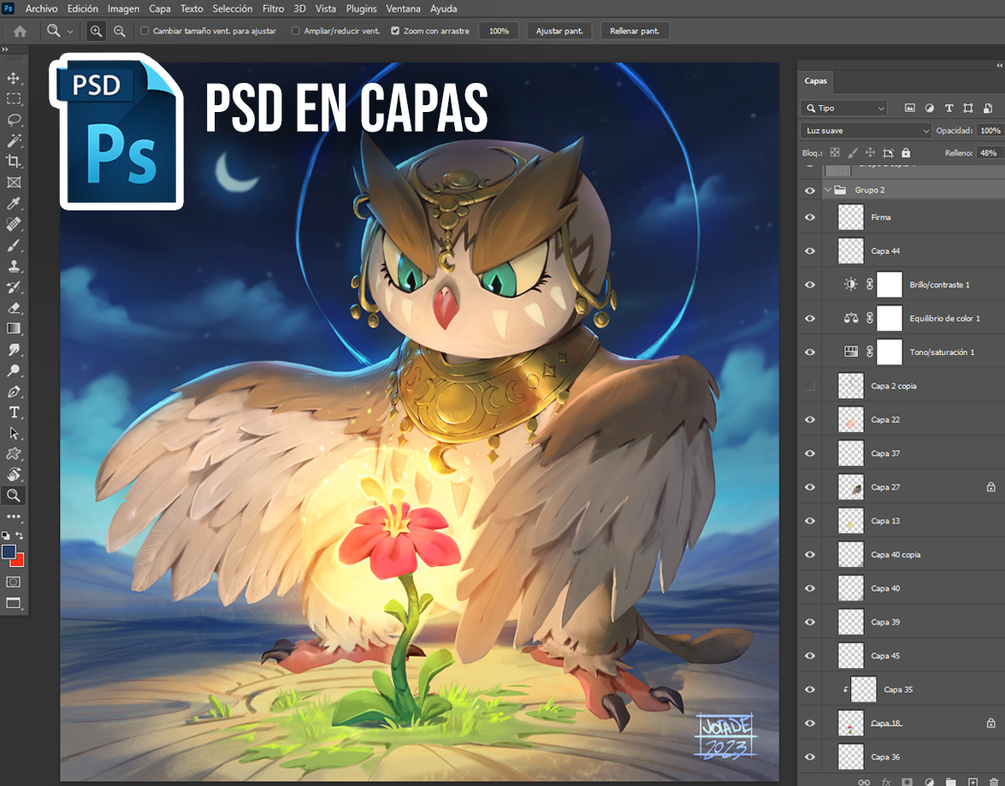Select the Eyedropper tool
This screenshot has height=786, width=1005.
(x=13, y=203)
